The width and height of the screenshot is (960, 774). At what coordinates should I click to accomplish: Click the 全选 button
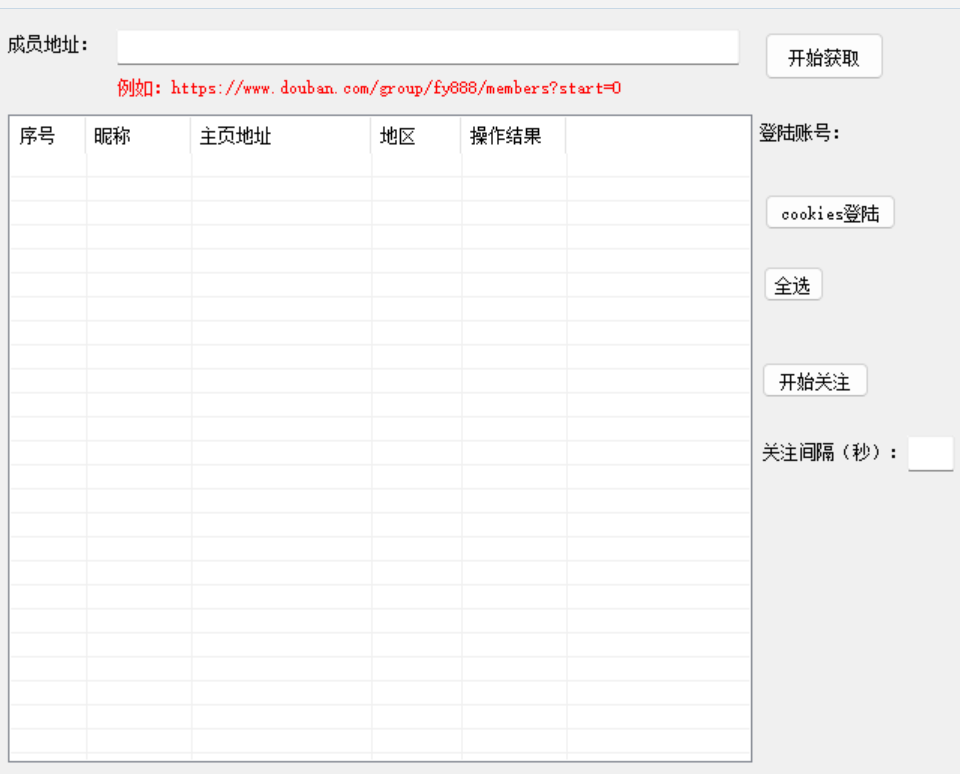pos(793,285)
